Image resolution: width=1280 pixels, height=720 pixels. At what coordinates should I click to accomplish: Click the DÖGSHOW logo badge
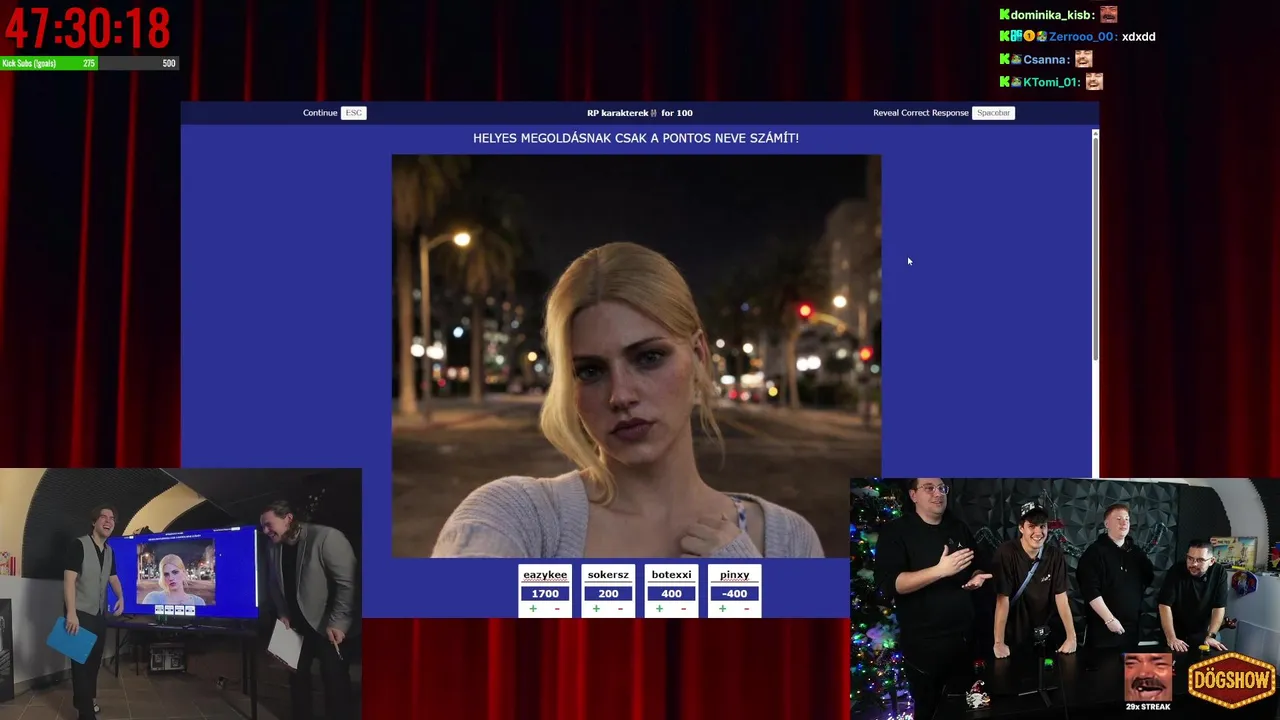(1232, 681)
